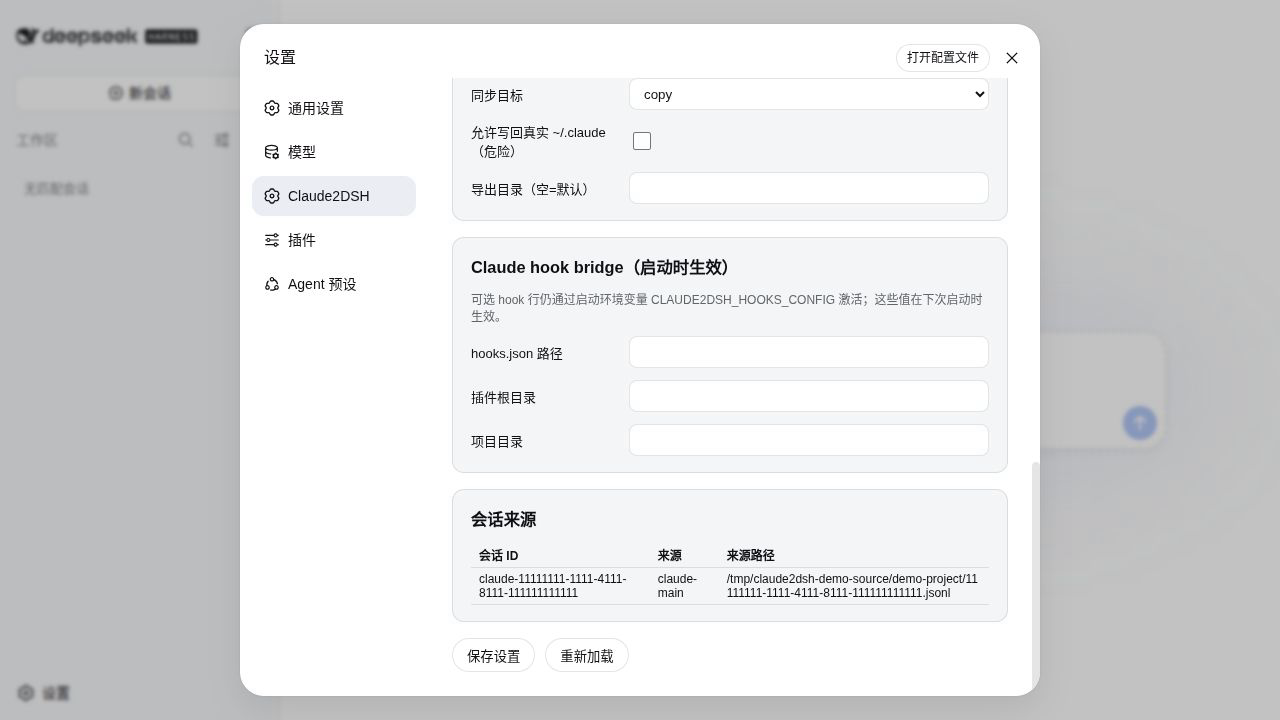This screenshot has height=720, width=1280.
Task: Click 新会话 button in background window
Action: (140, 93)
